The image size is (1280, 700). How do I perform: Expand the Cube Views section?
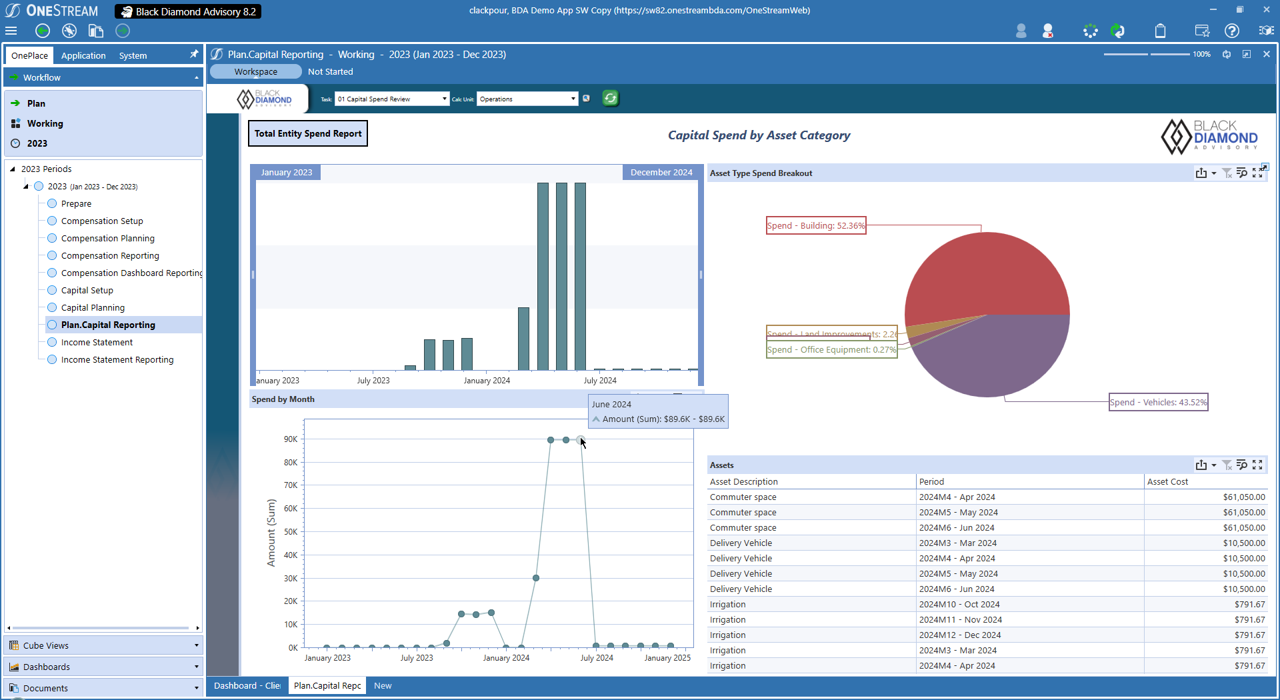tap(103, 646)
